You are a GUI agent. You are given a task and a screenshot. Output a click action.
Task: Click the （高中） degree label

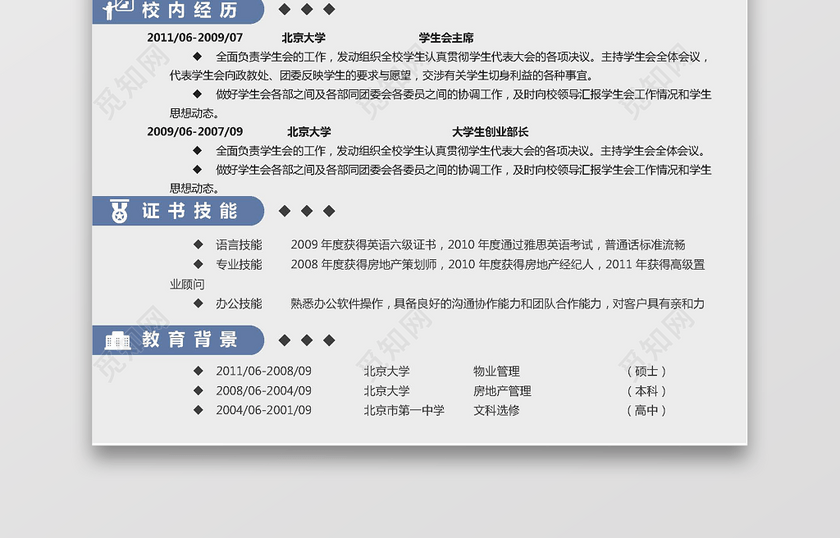(646, 410)
